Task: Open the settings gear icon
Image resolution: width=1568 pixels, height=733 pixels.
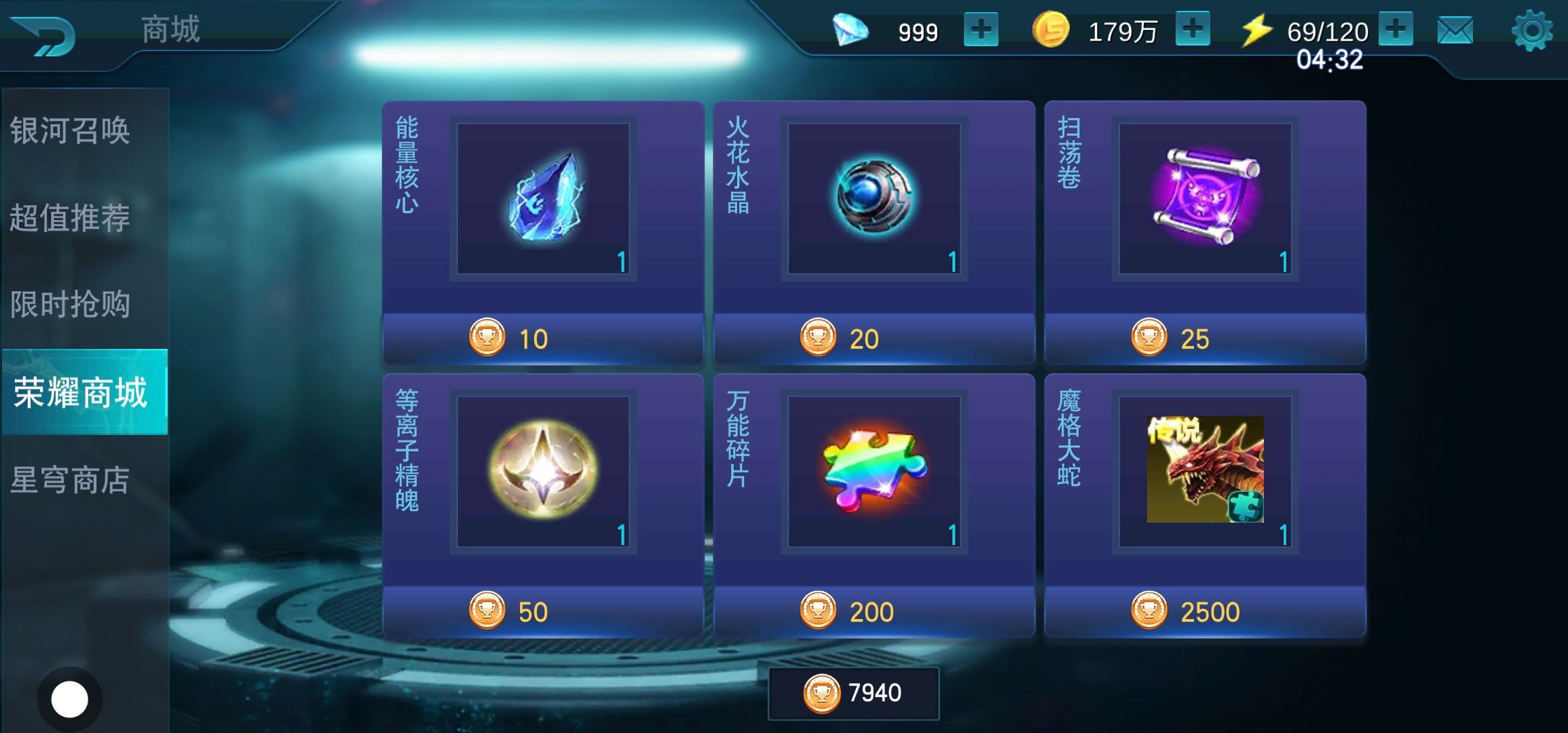Action: [x=1531, y=31]
